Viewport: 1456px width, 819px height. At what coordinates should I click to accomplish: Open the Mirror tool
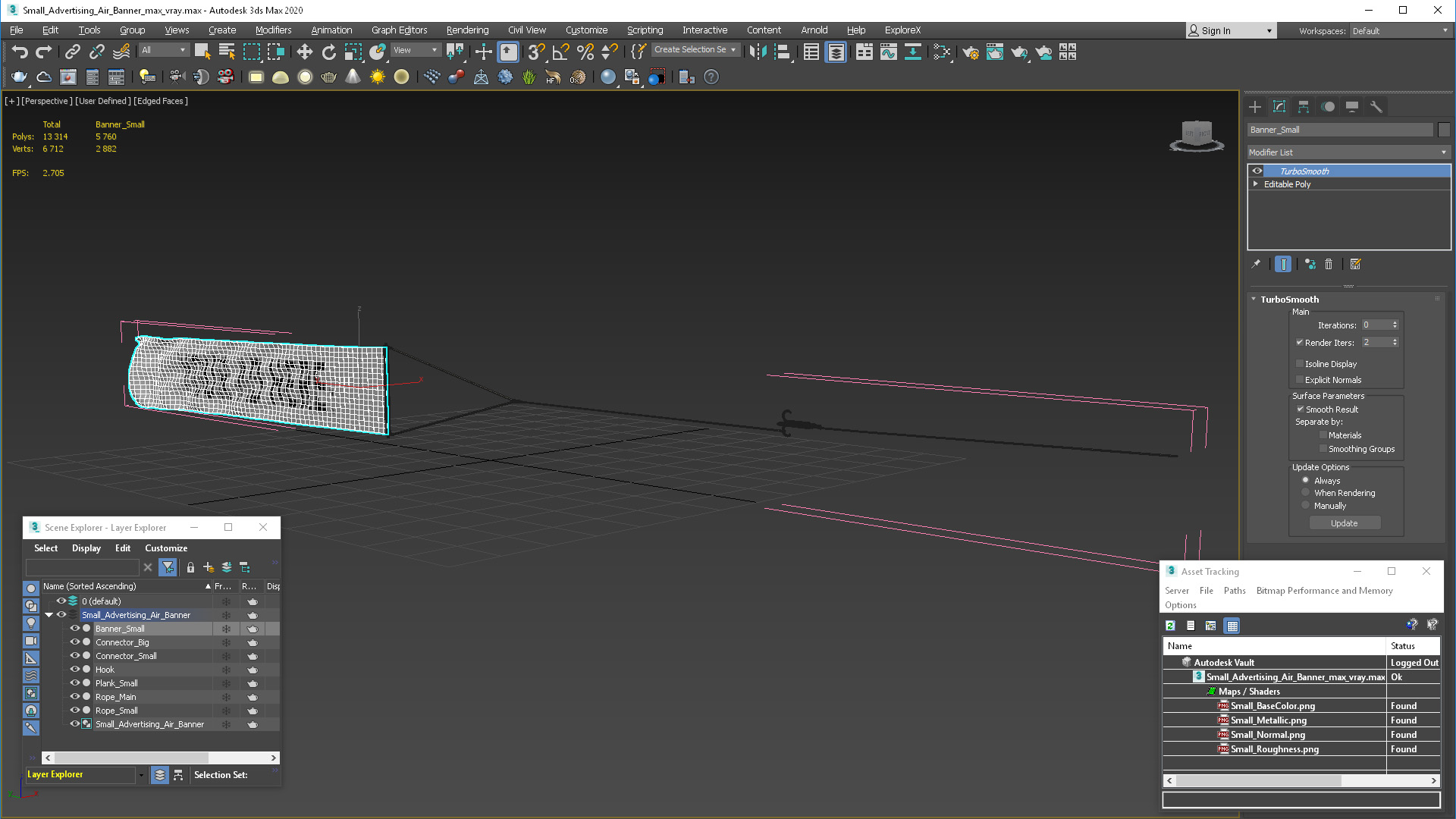click(758, 52)
